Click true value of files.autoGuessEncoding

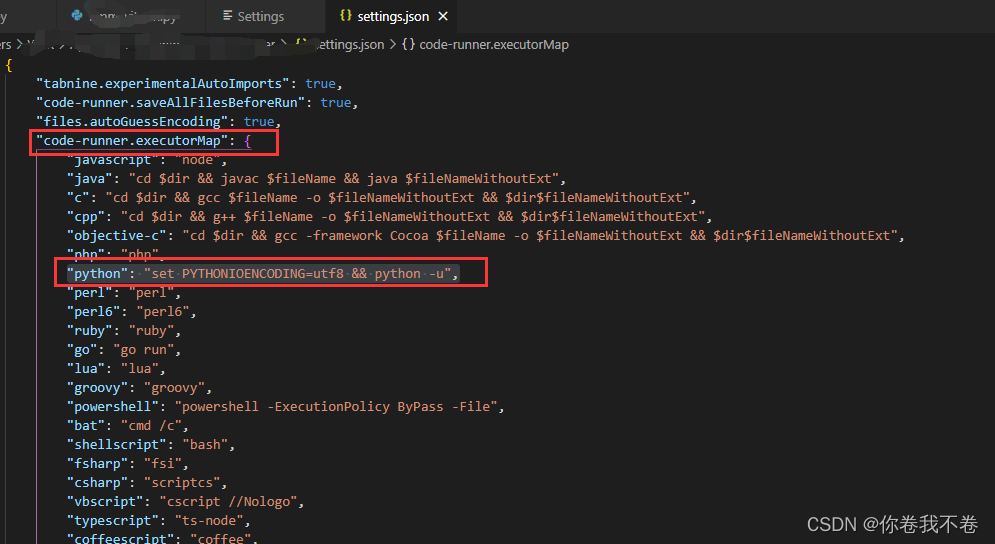pos(259,122)
